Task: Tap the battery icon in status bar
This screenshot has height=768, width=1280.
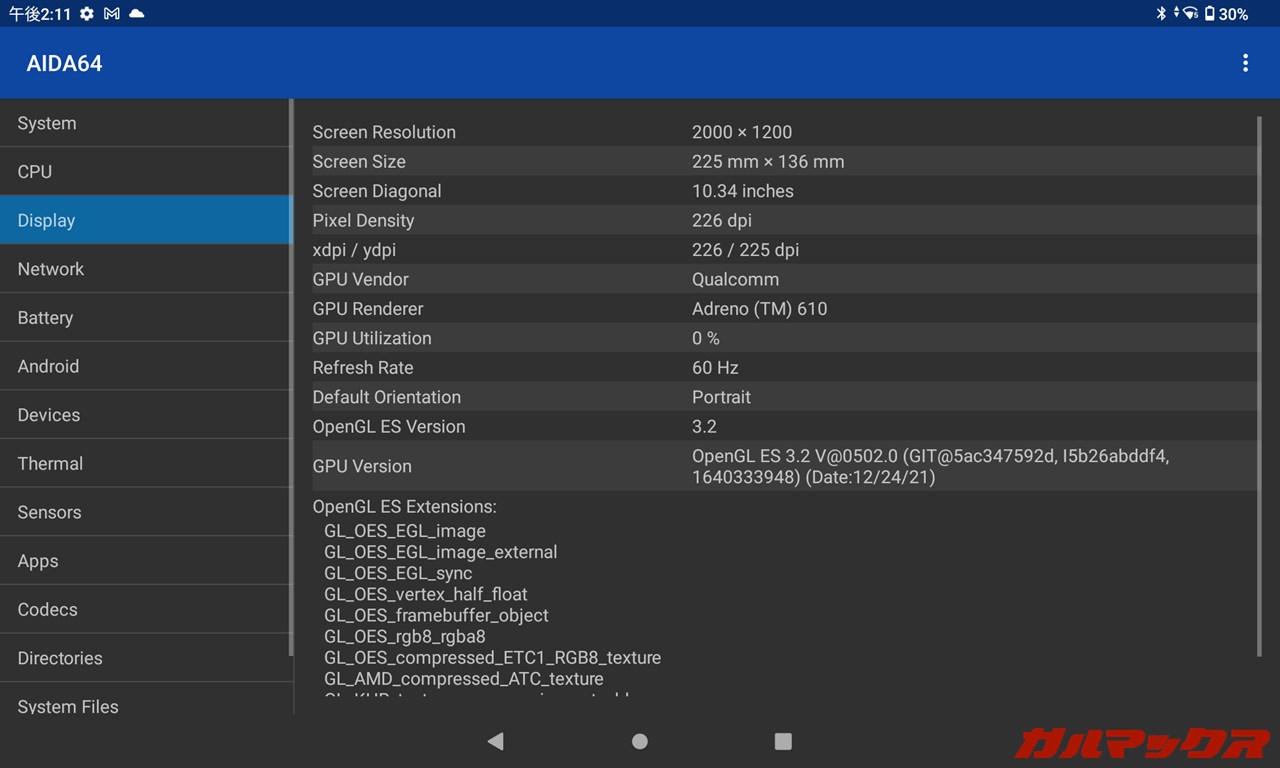Action: 1209,14
